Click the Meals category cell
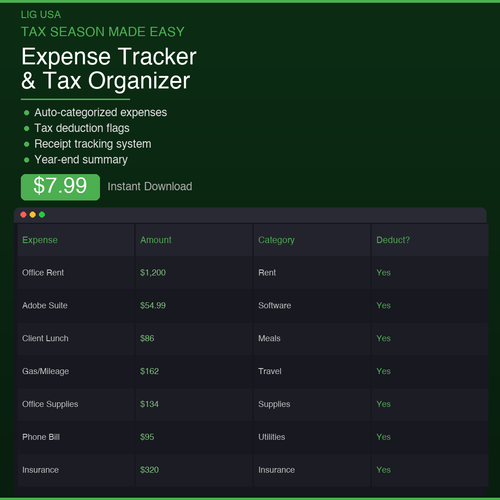 coord(312,338)
